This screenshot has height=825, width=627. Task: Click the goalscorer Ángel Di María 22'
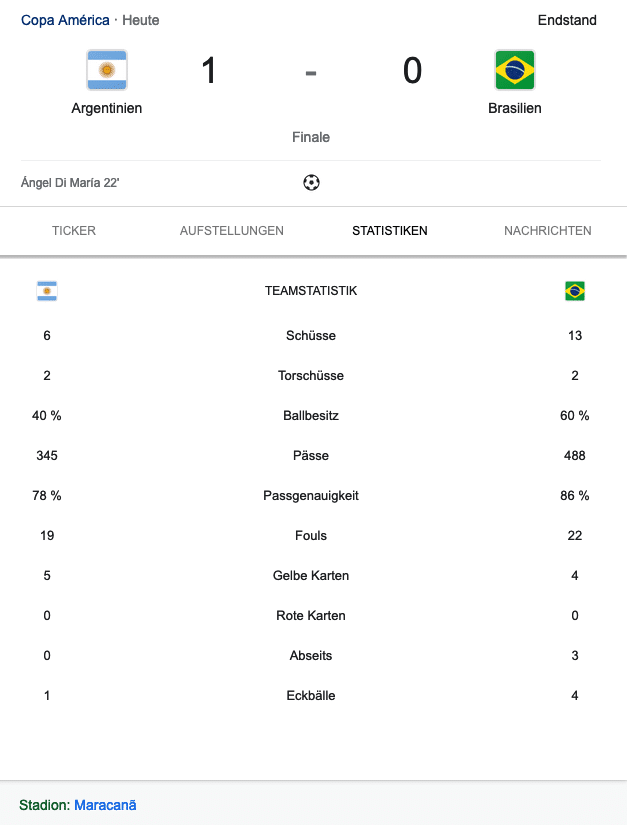69,183
